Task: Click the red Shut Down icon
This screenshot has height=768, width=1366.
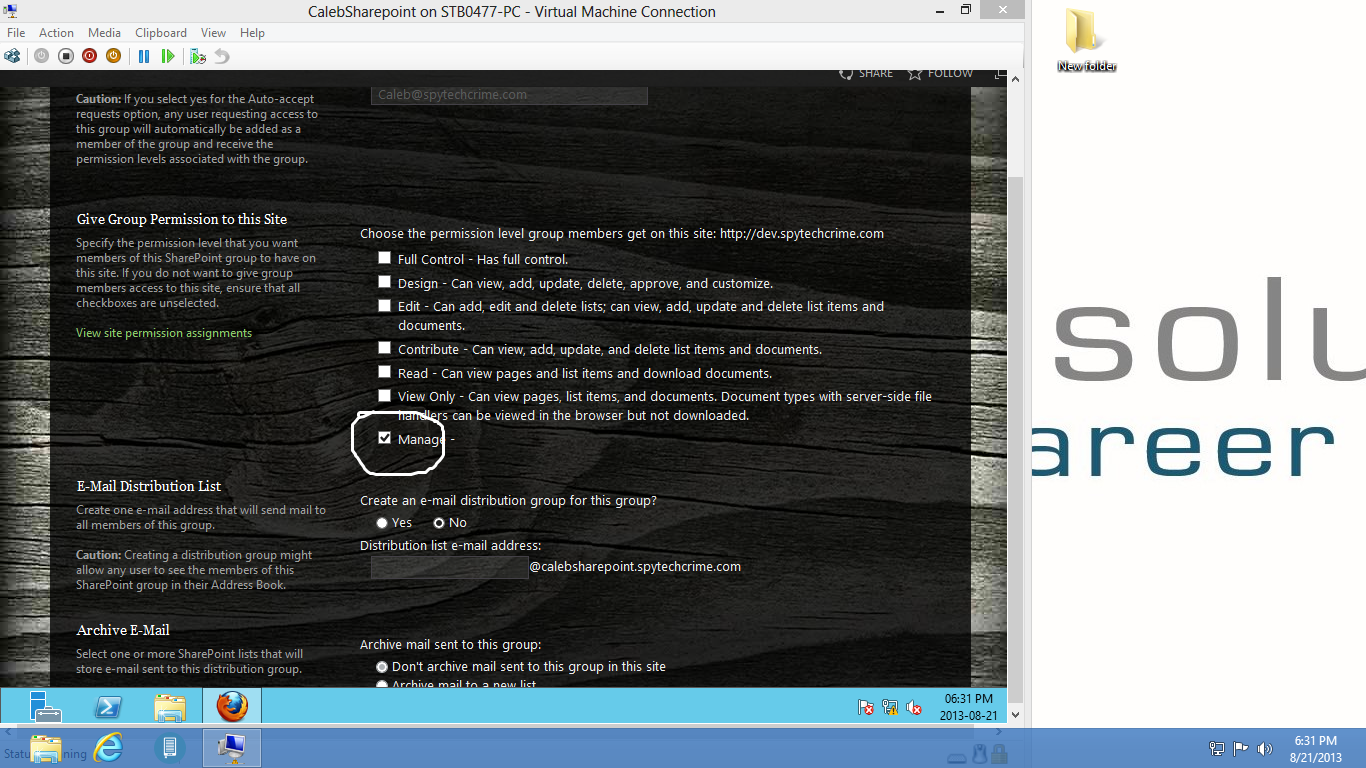Action: pyautogui.click(x=89, y=56)
